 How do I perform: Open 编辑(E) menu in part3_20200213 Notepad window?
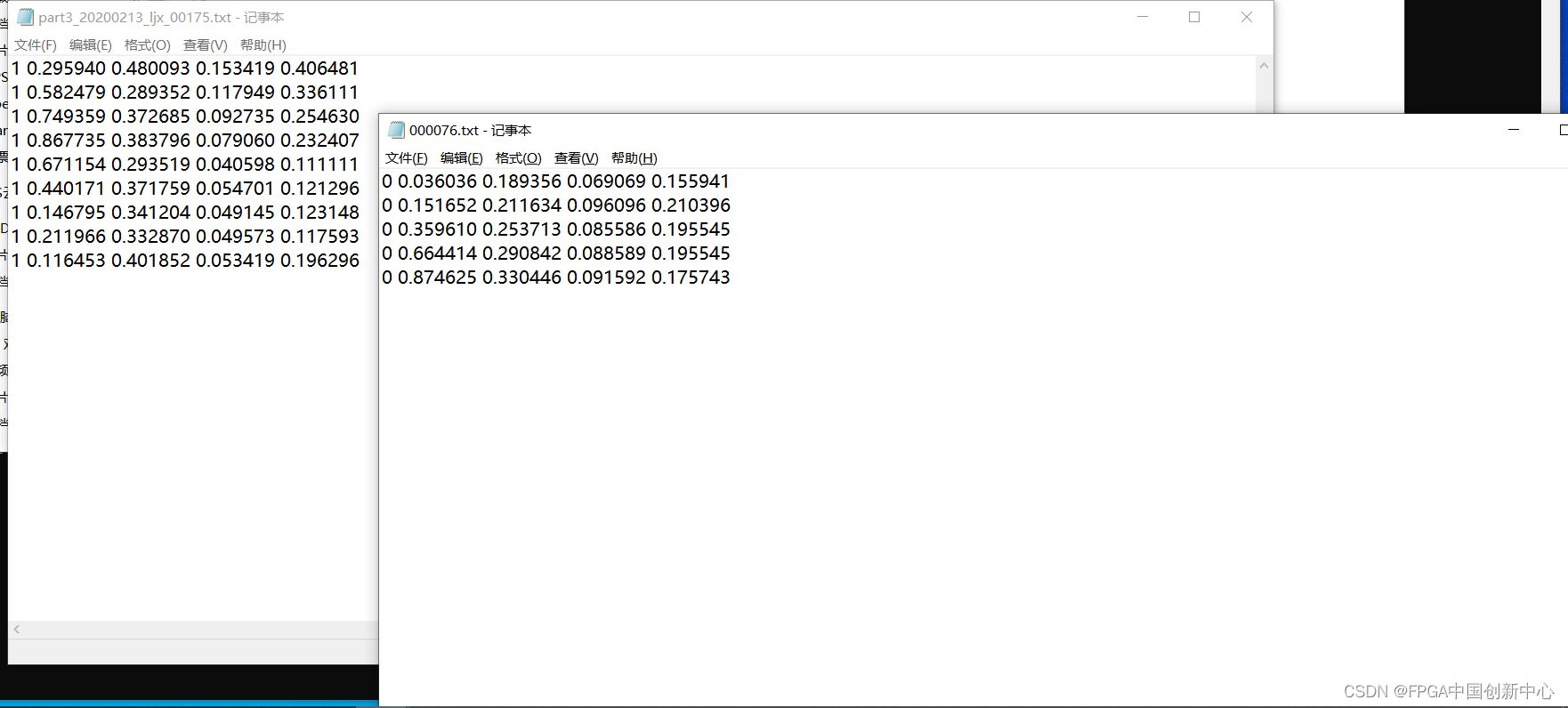(x=91, y=45)
